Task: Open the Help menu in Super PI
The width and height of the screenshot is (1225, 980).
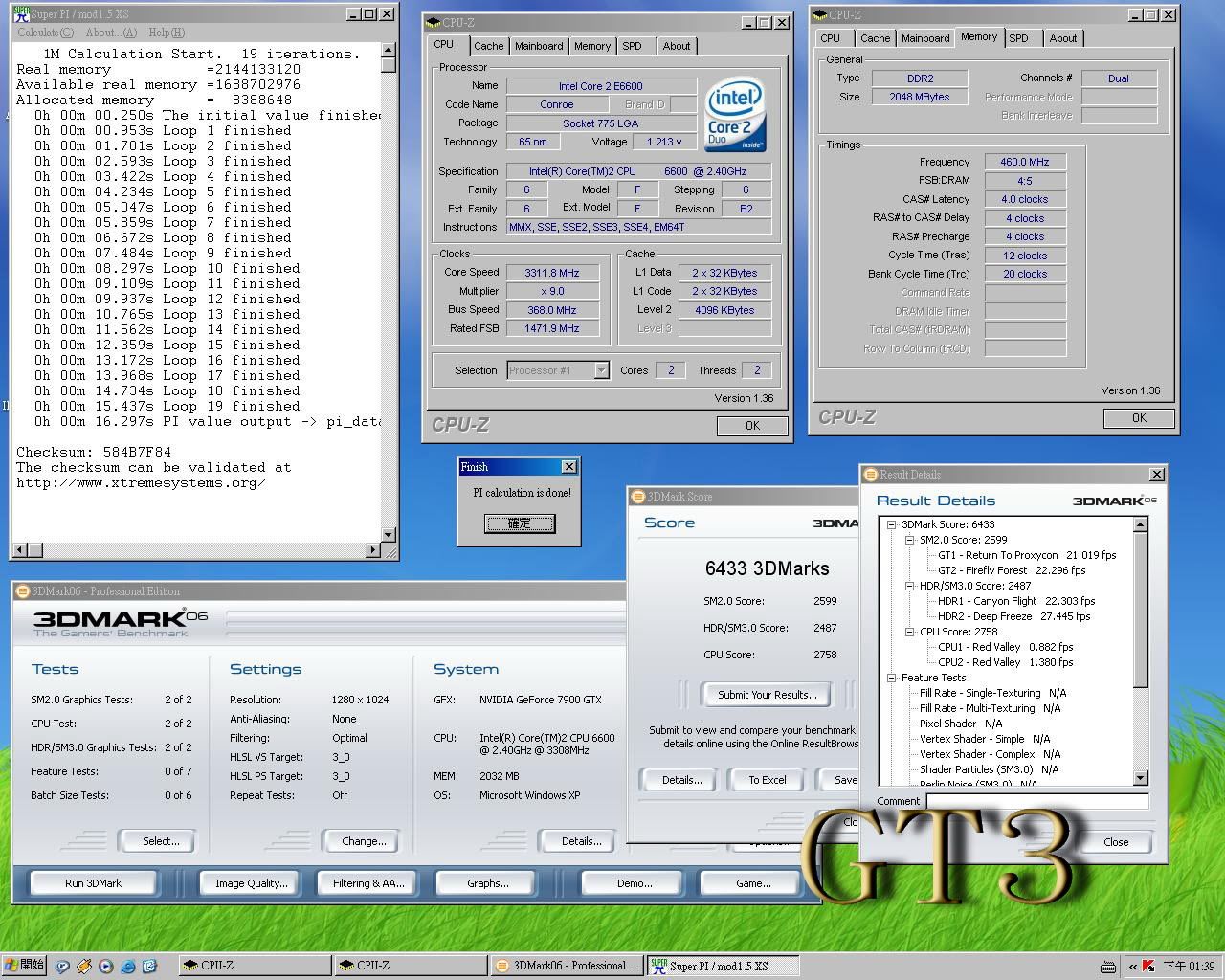Action: (167, 33)
